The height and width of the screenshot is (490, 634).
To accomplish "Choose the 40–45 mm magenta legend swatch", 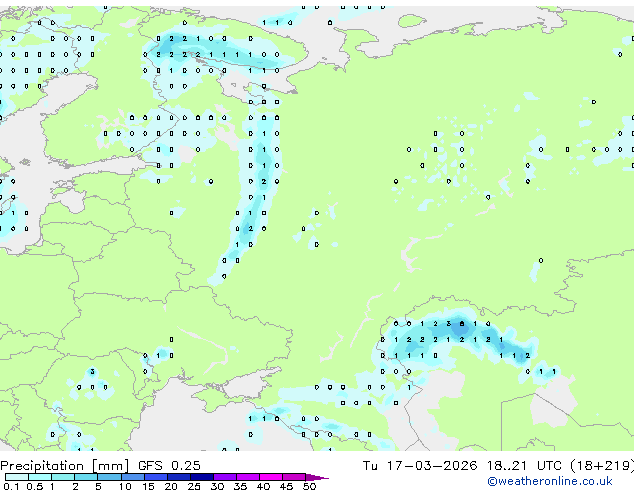I will click(271, 477).
